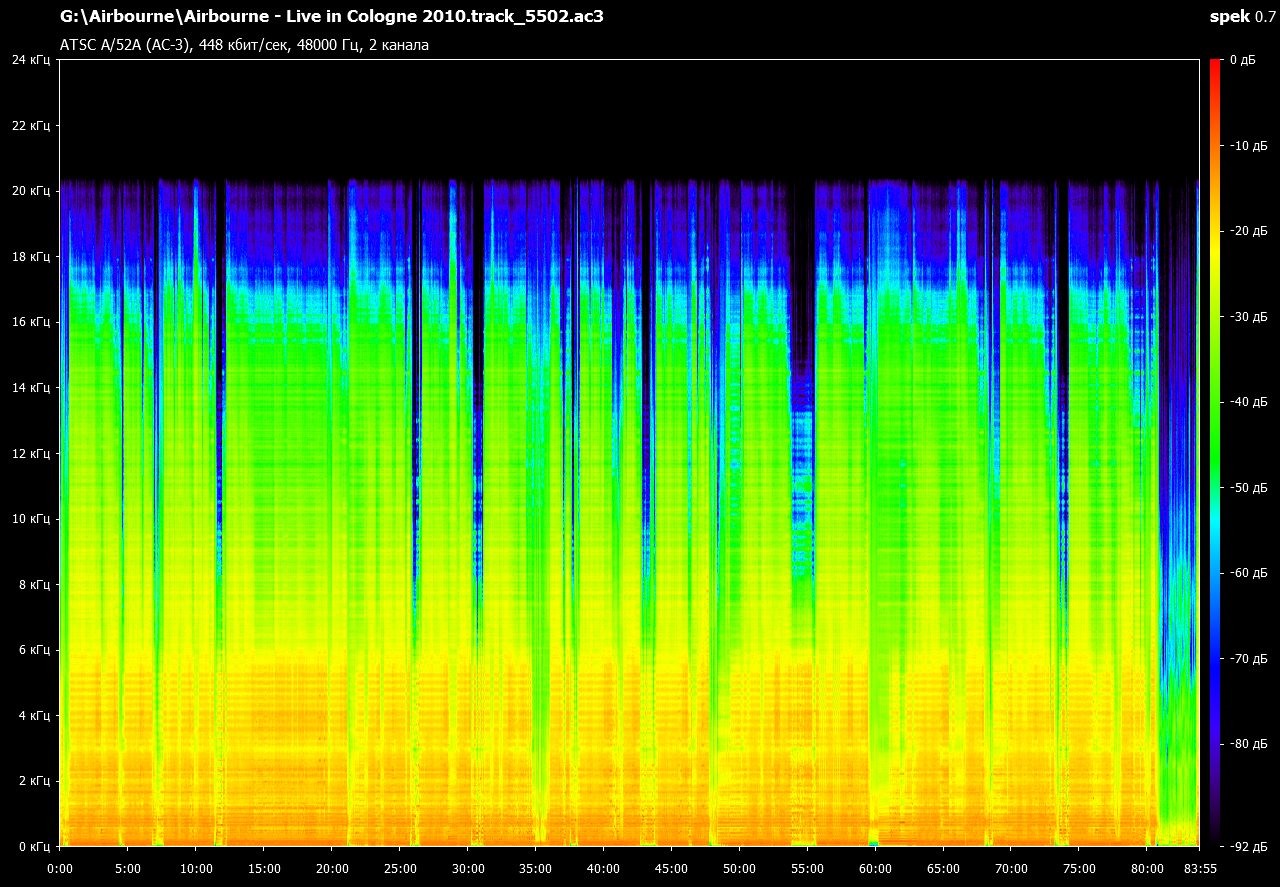Click the 55:00 time axis label
Viewport: 1280px width, 887px height.
click(x=807, y=868)
